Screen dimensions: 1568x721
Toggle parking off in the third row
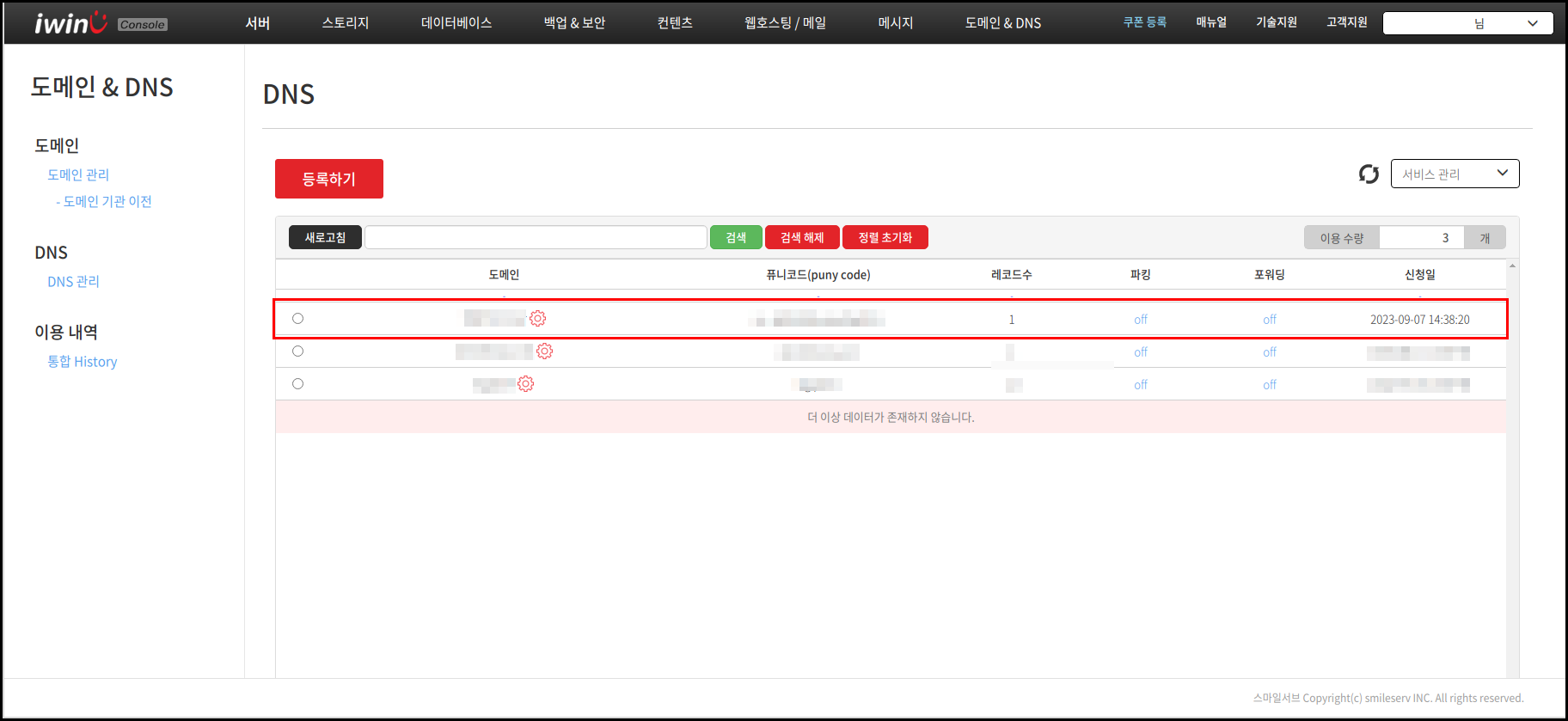[x=1140, y=385]
